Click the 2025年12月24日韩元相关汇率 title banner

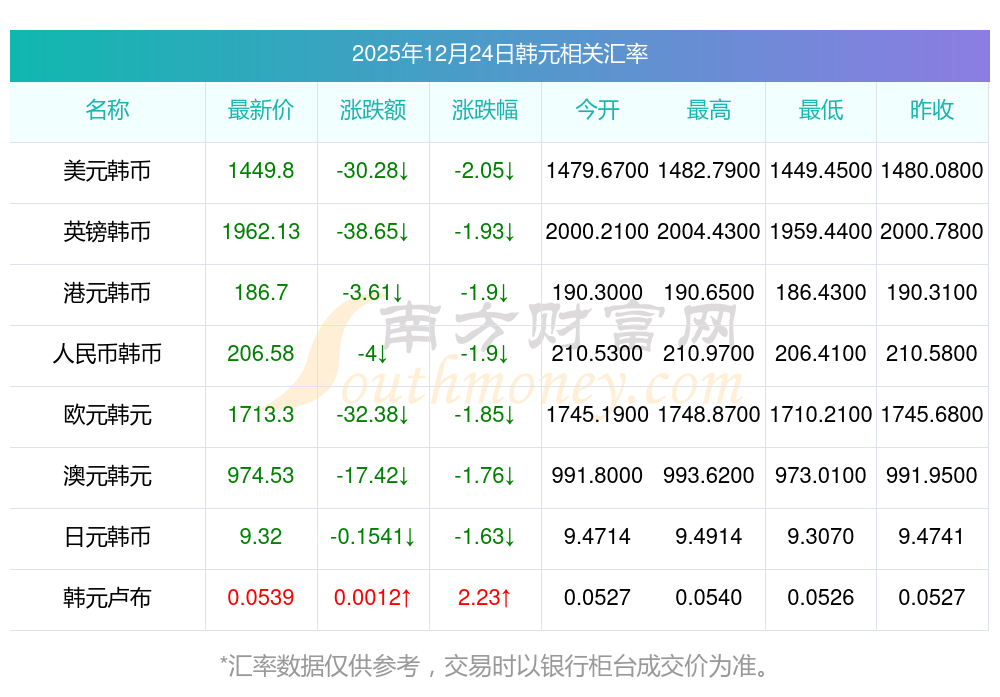499,54
